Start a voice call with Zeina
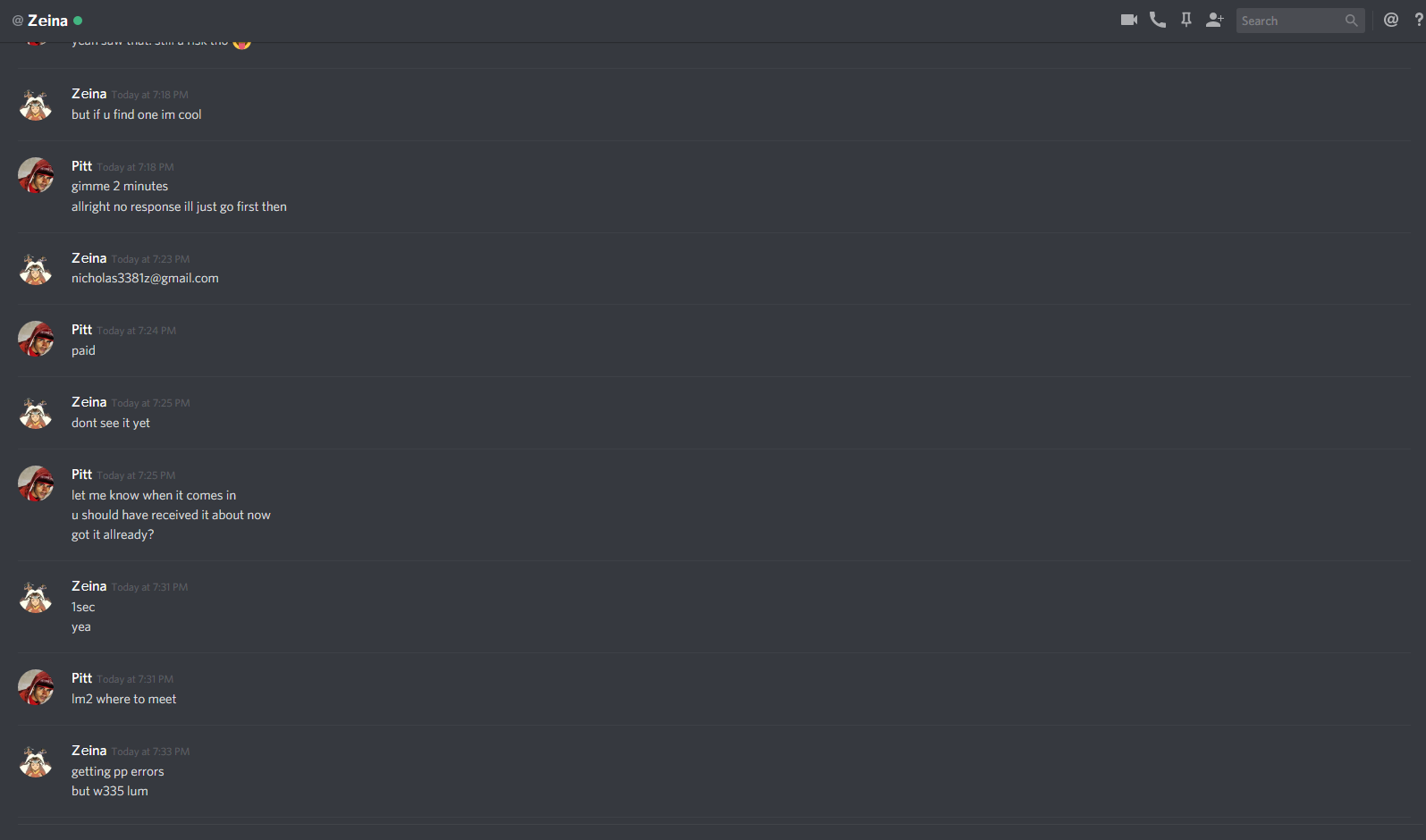 [x=1158, y=20]
